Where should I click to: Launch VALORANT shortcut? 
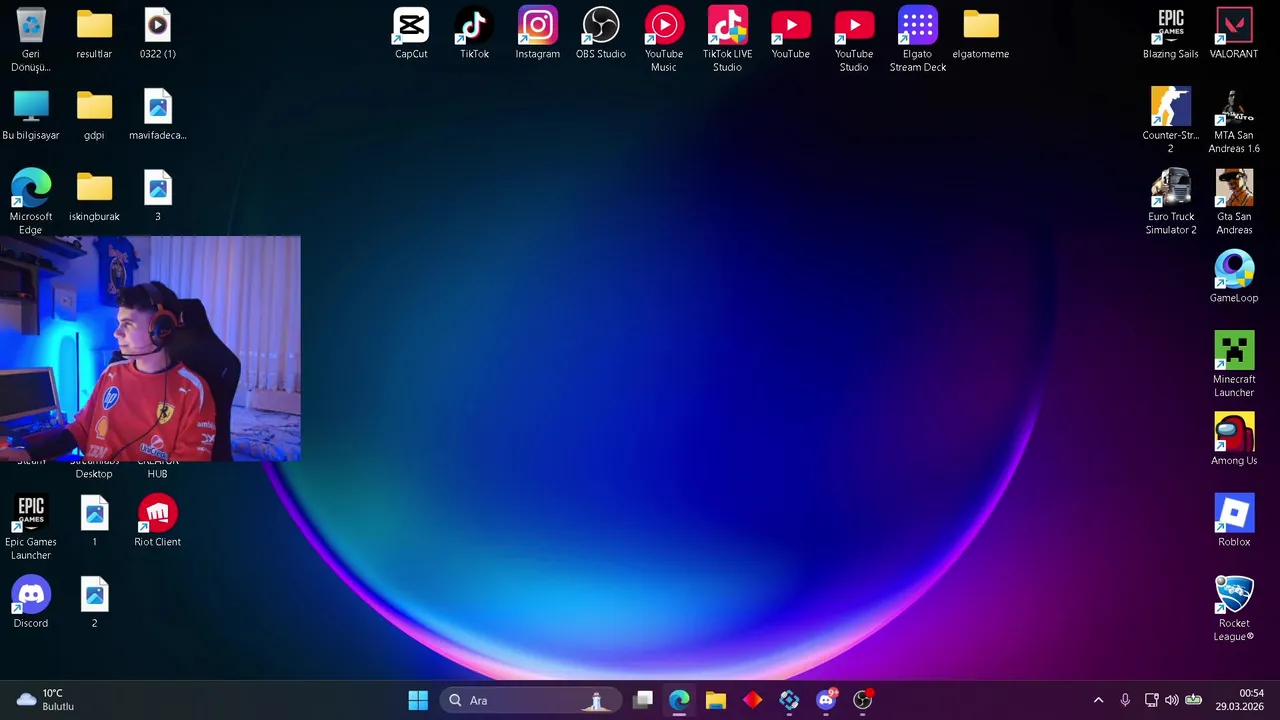tap(1234, 34)
